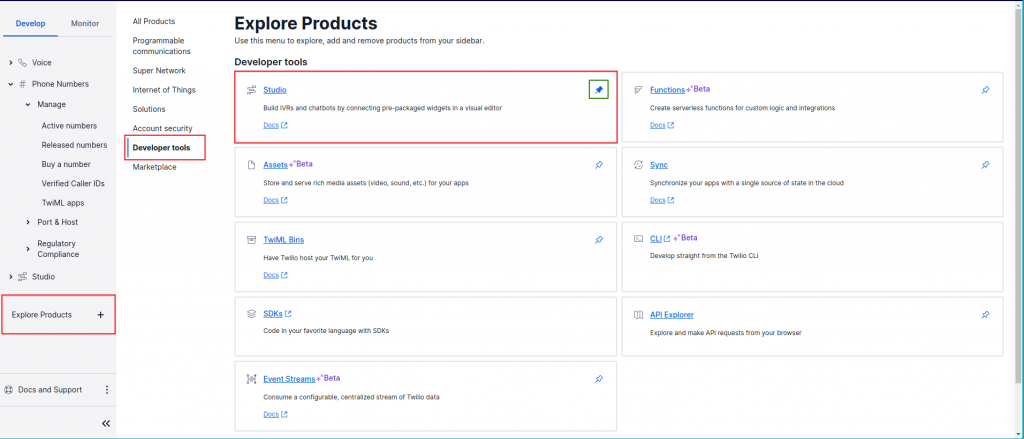Click the plus icon beside Explore Products

coord(101,315)
